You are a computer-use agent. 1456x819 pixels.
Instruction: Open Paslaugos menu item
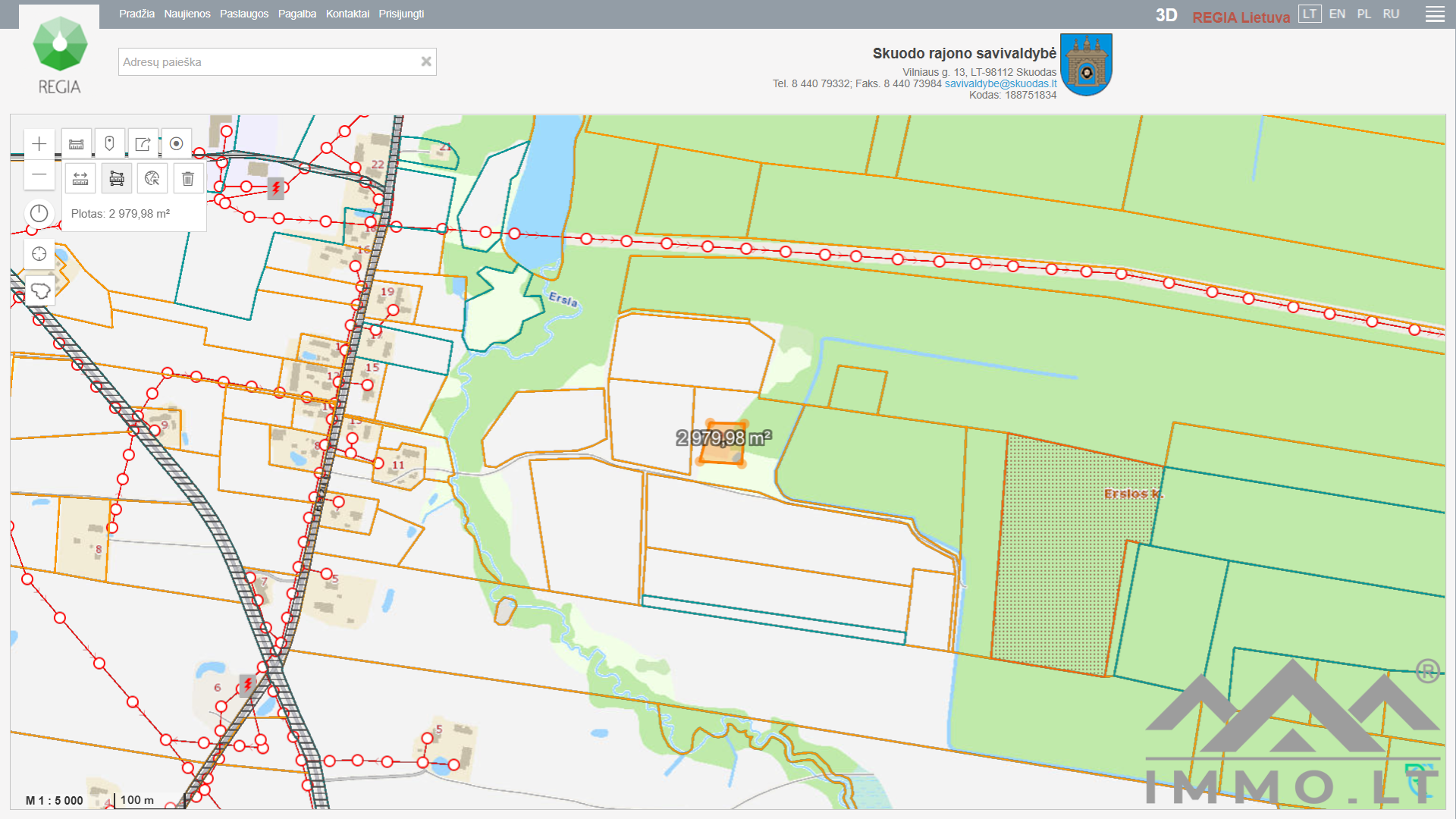[244, 14]
